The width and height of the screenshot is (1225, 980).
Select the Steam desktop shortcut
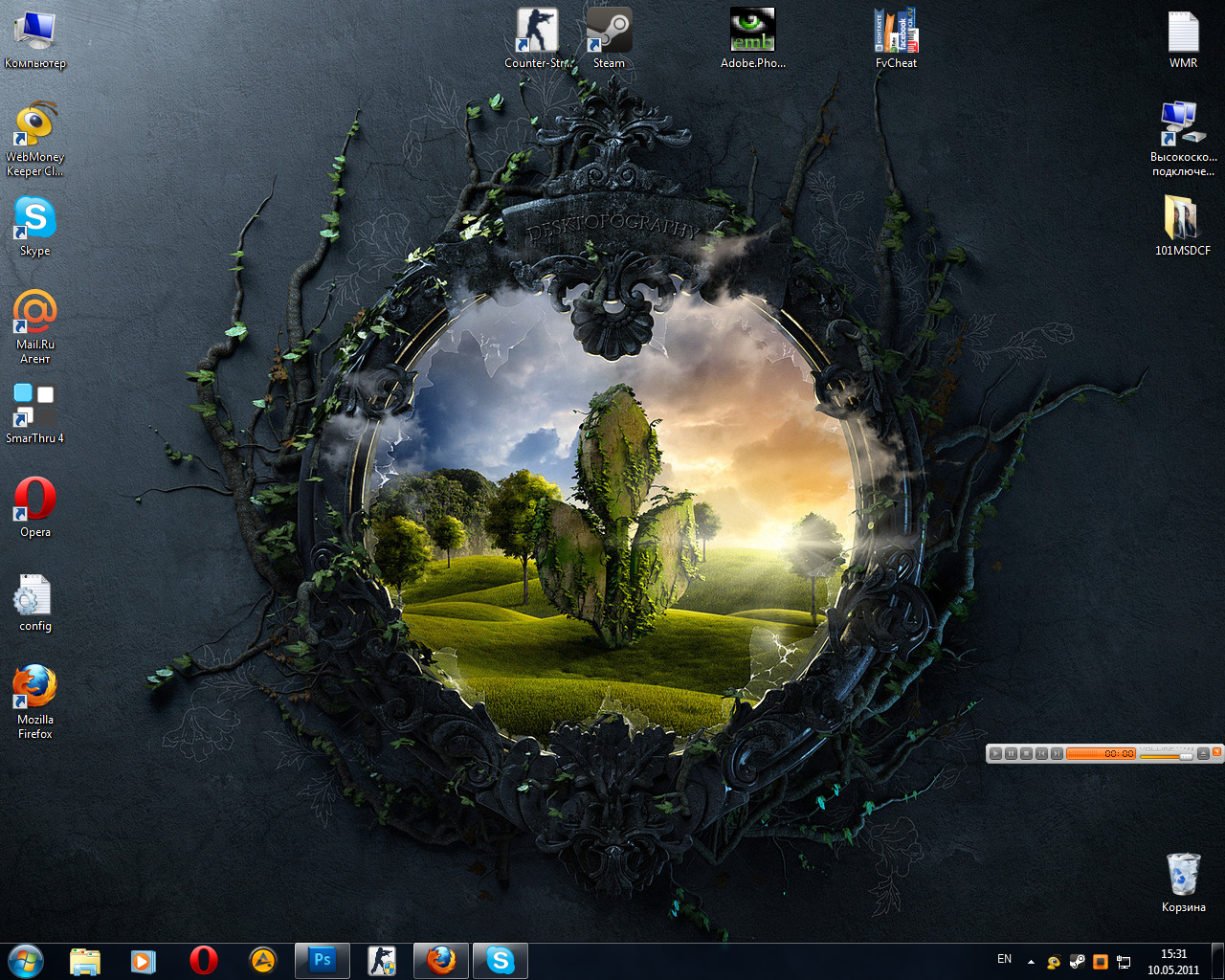coord(609,39)
